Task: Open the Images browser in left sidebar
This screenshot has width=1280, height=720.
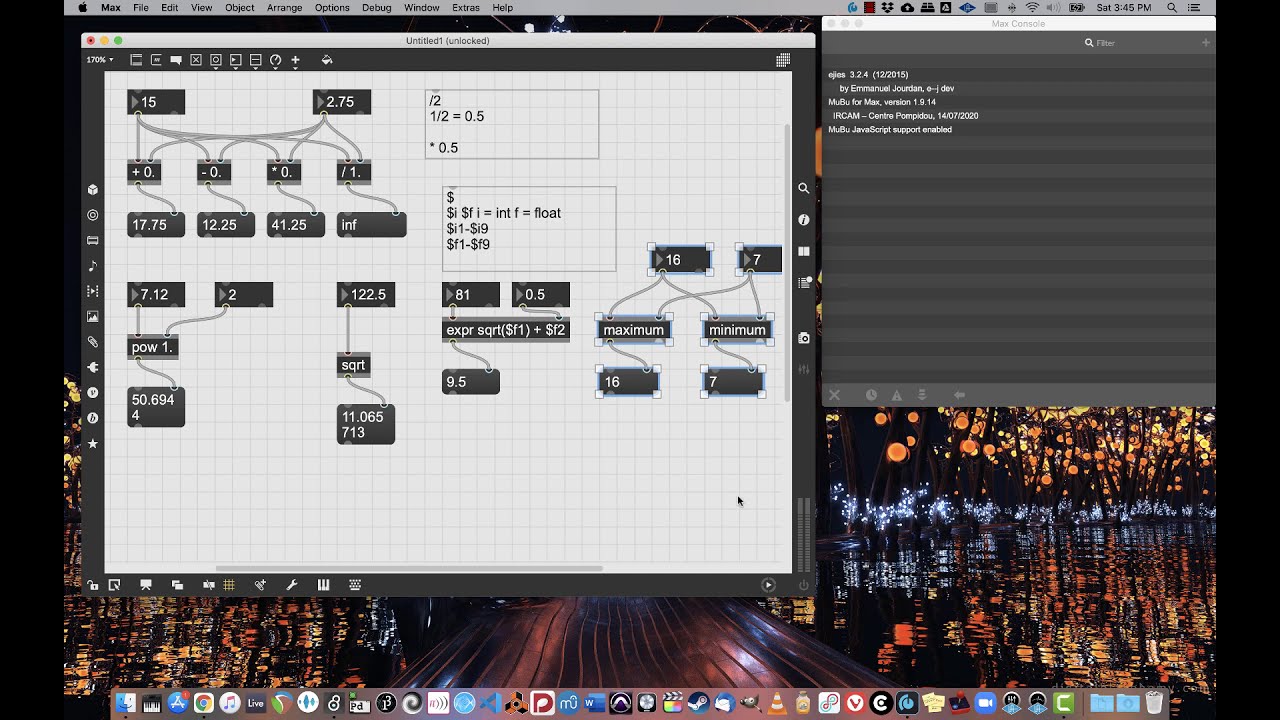Action: [93, 316]
